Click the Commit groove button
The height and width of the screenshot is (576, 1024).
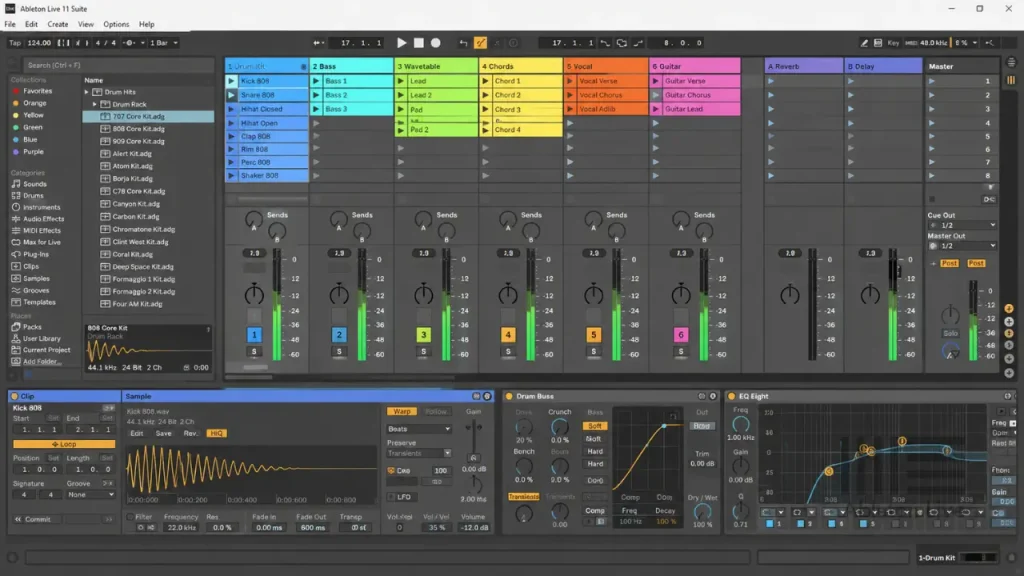[37, 519]
